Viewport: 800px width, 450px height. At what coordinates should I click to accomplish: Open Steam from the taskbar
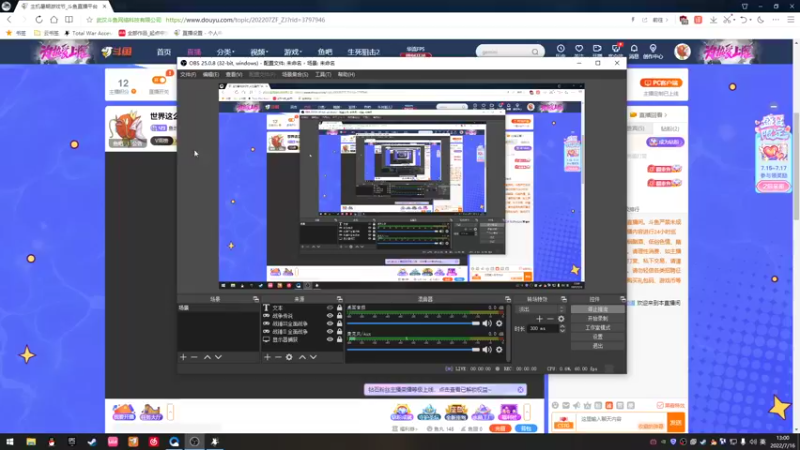coord(92,442)
